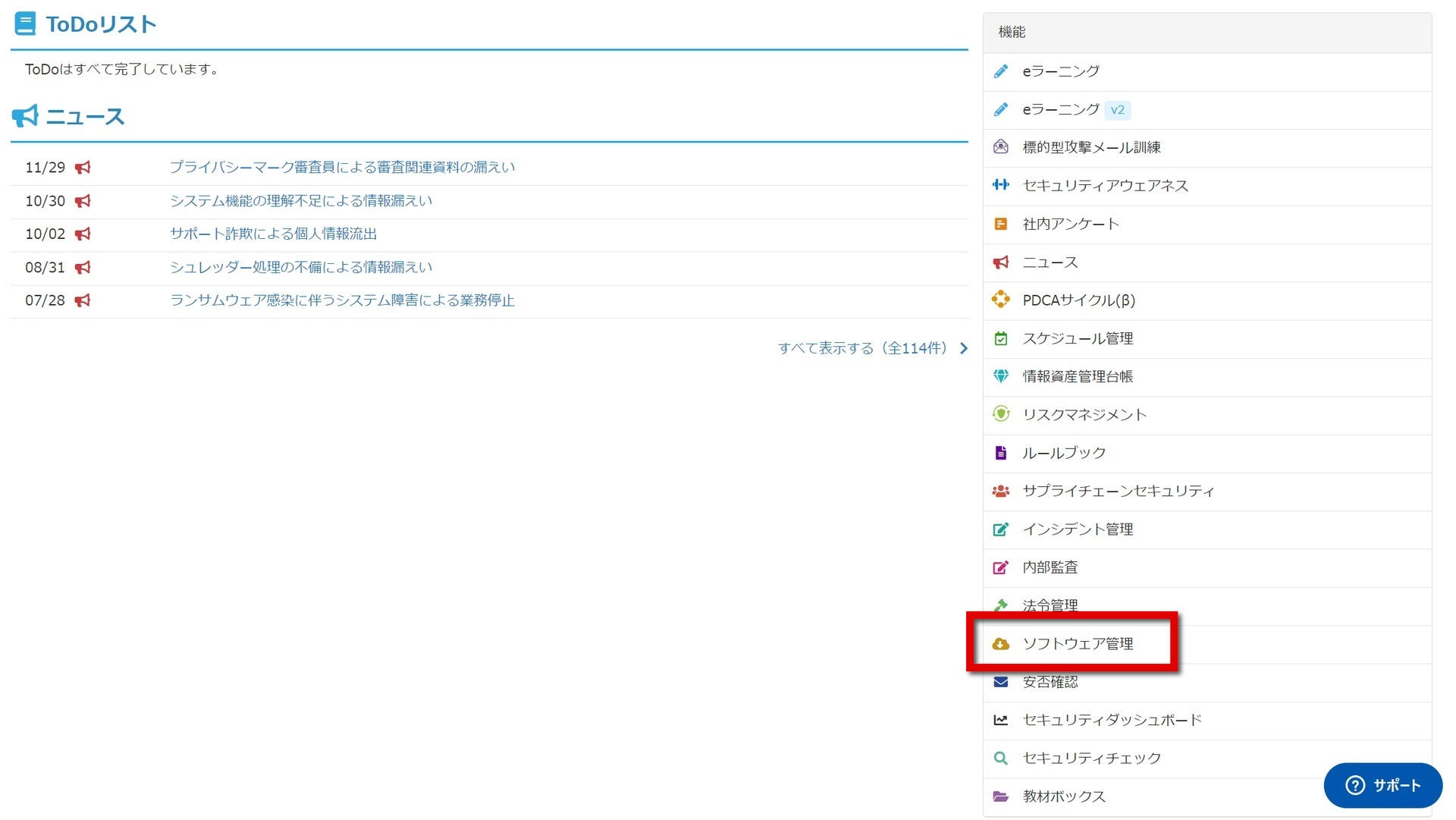Click the megaphone icon beside ニュース in 機能
This screenshot has height=820, width=1456.
[1001, 262]
